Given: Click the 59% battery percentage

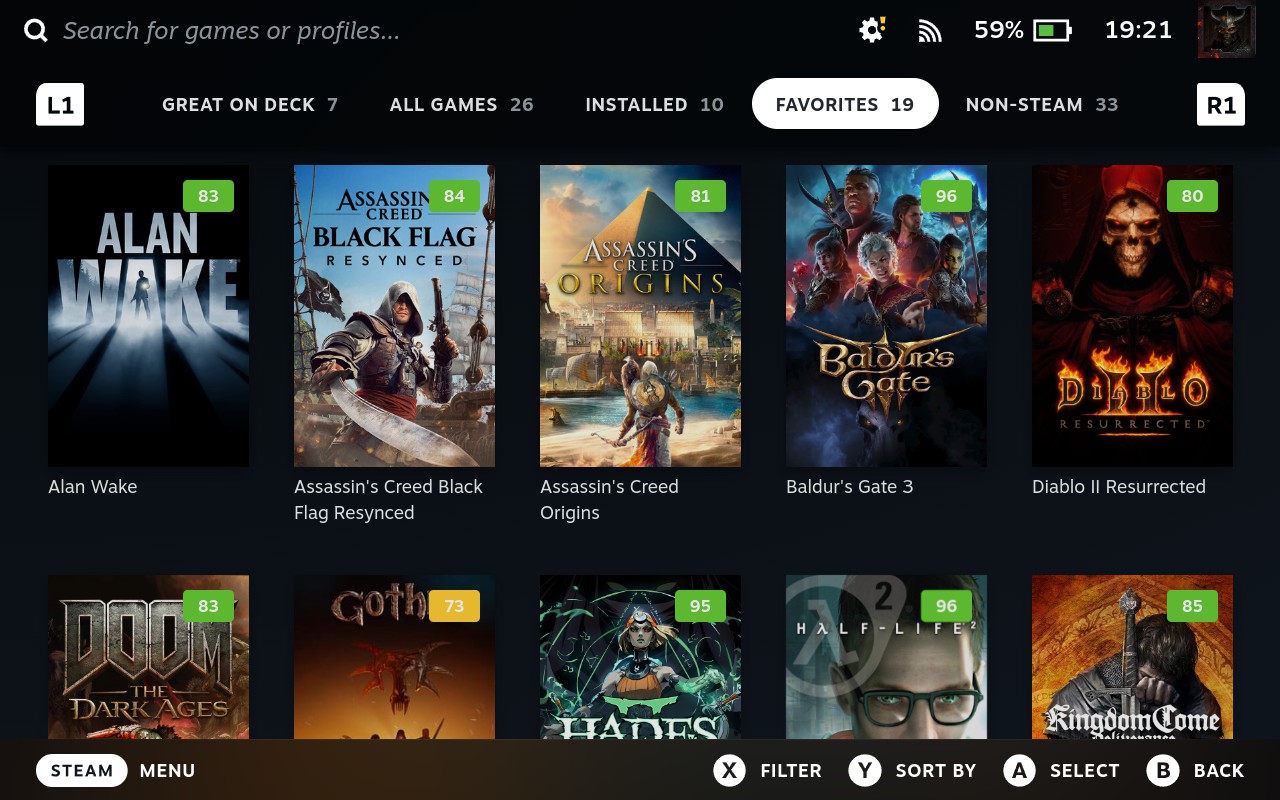Looking at the screenshot, I should [x=999, y=30].
